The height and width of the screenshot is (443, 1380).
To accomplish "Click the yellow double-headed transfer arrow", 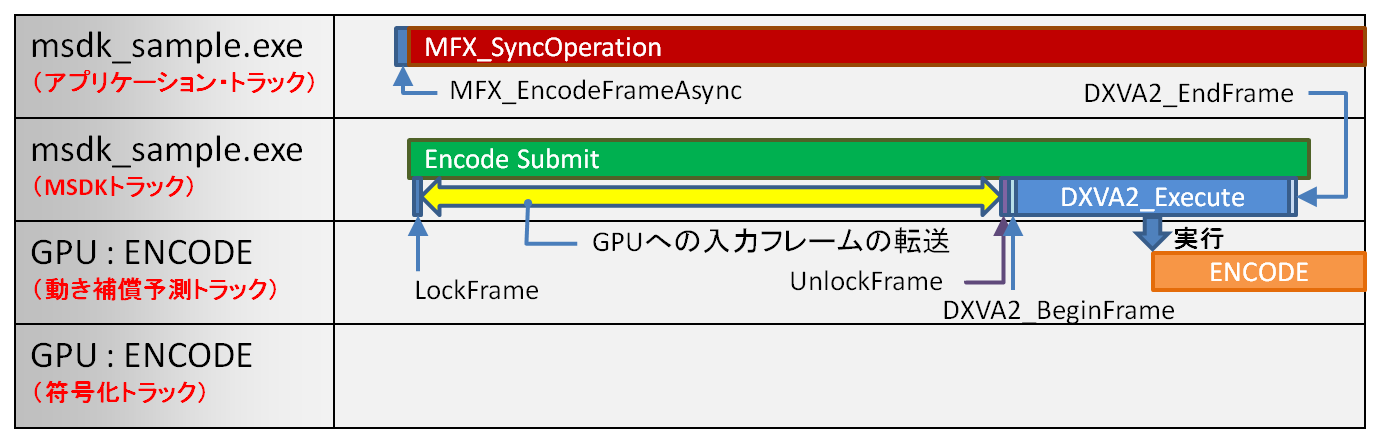I will pyautogui.click(x=710, y=197).
